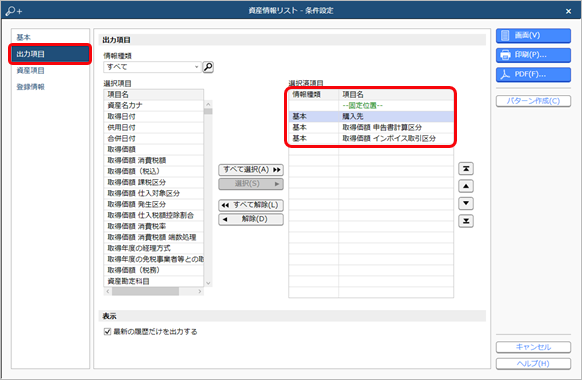Click the --固定位置-- marker row
This screenshot has height=380, width=582.
pos(371,106)
